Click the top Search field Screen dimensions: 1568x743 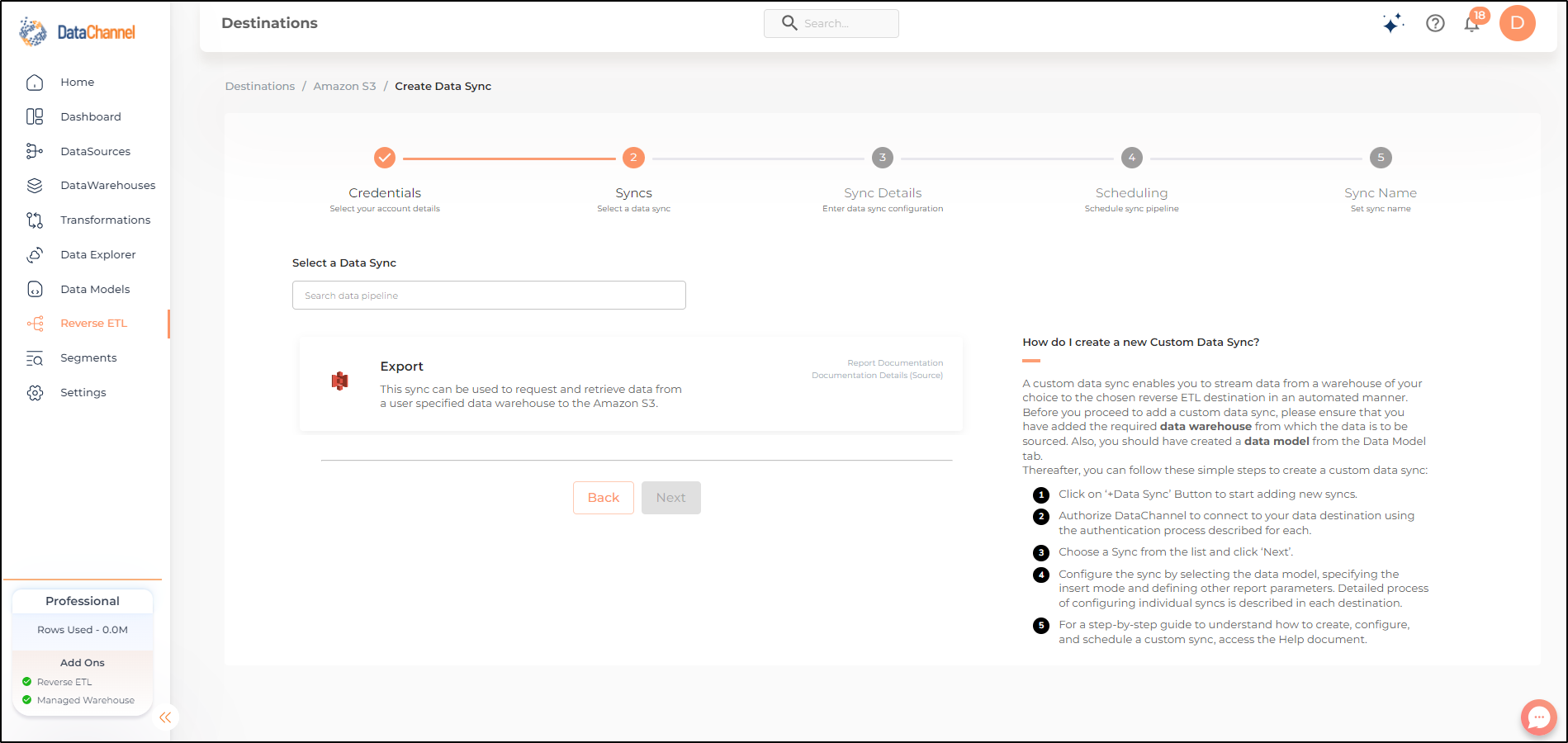(831, 23)
